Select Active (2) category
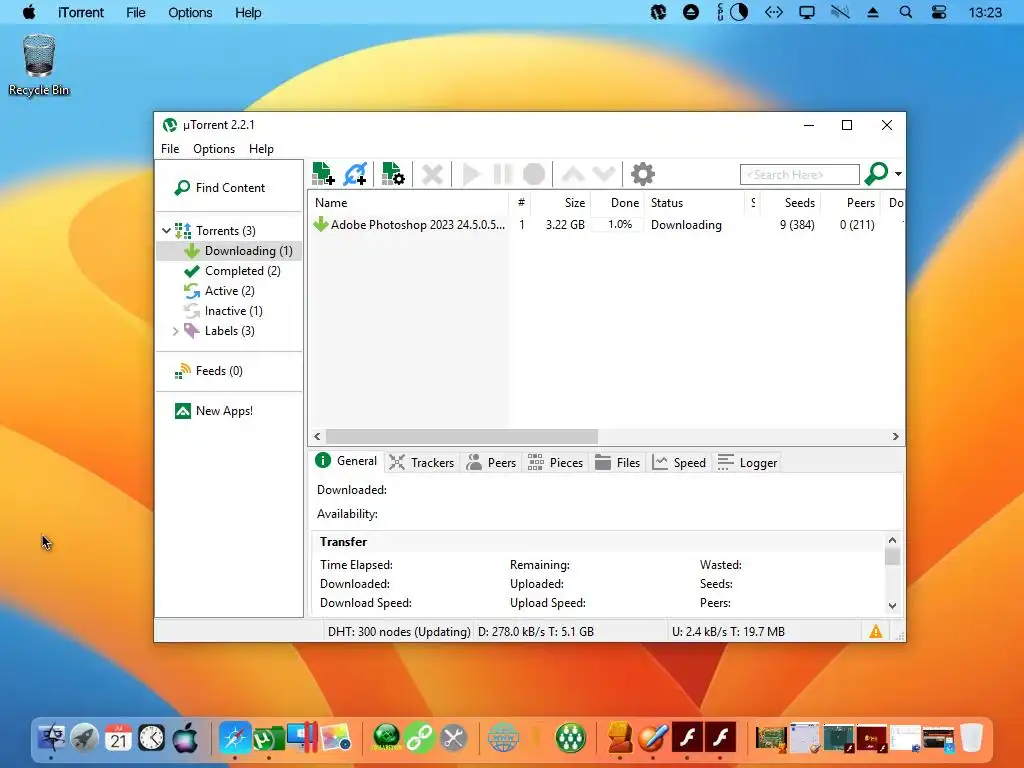Screen dimensions: 1024x768 [x=219, y=291]
